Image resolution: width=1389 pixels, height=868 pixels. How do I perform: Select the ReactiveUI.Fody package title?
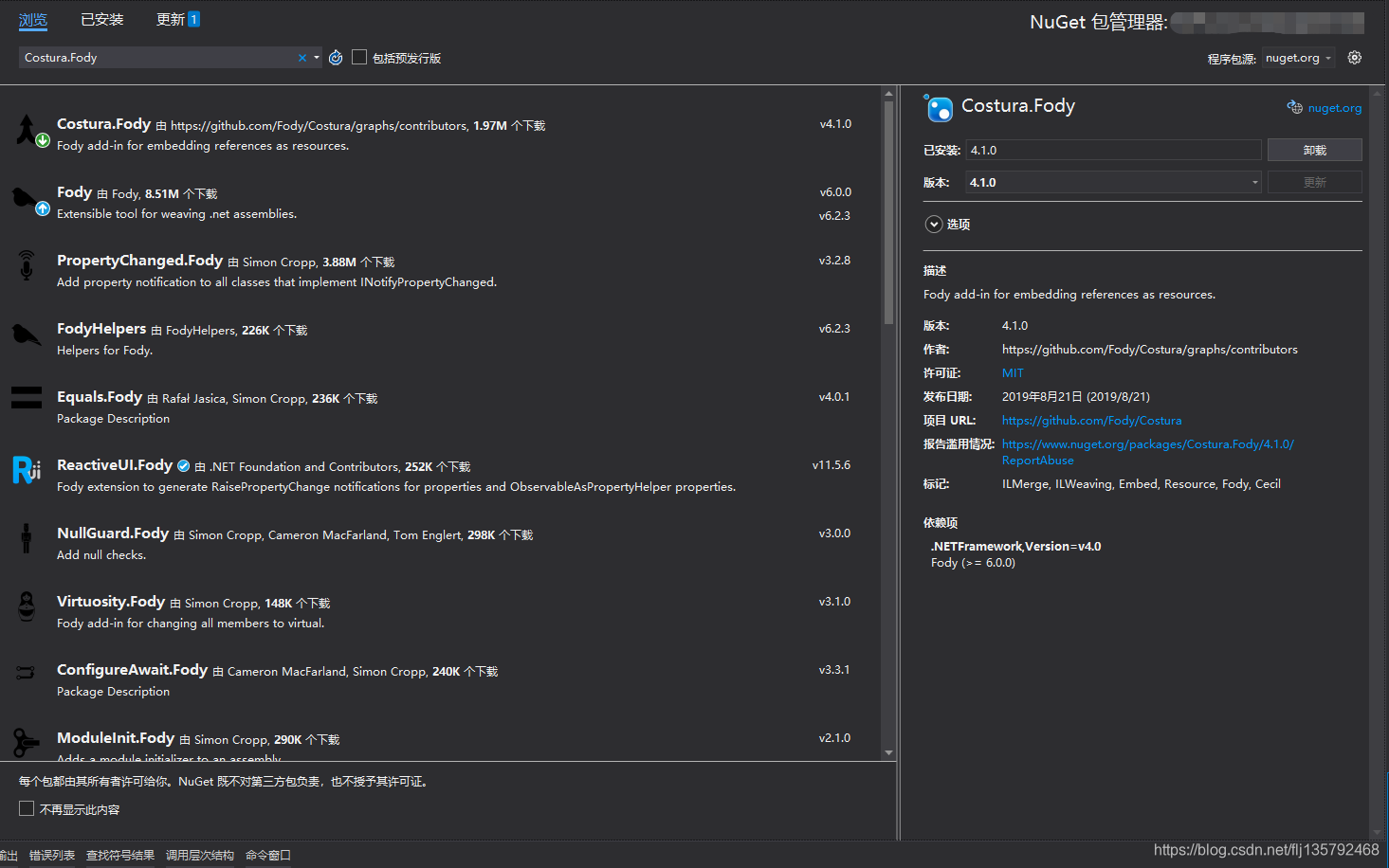point(115,464)
